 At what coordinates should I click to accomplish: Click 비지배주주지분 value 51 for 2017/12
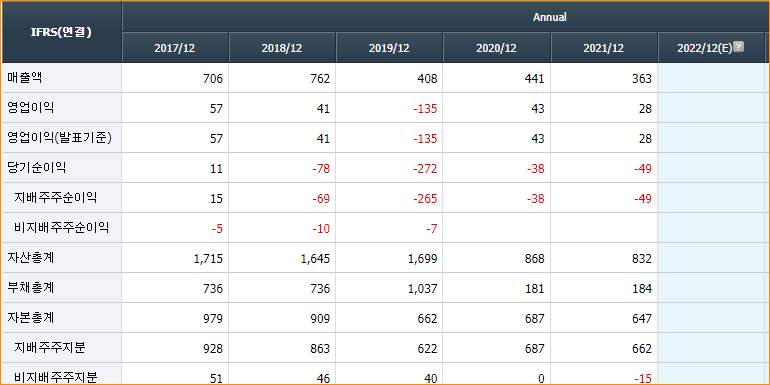[217, 378]
